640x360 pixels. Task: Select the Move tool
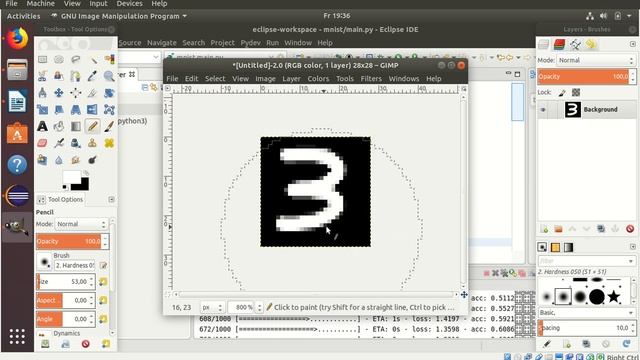click(59, 93)
